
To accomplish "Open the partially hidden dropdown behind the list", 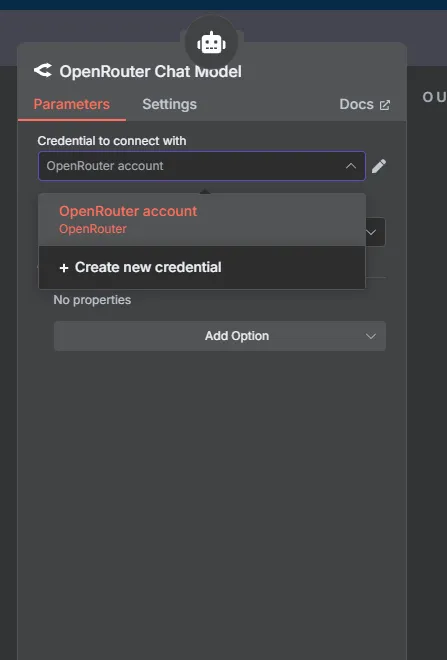I will (375, 232).
